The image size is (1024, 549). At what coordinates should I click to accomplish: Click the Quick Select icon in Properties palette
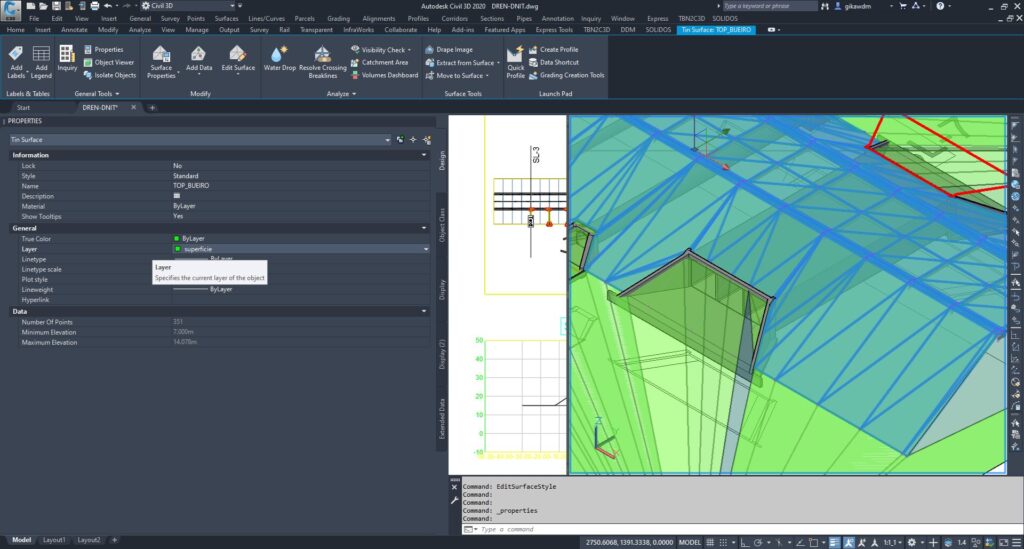(x=426, y=140)
